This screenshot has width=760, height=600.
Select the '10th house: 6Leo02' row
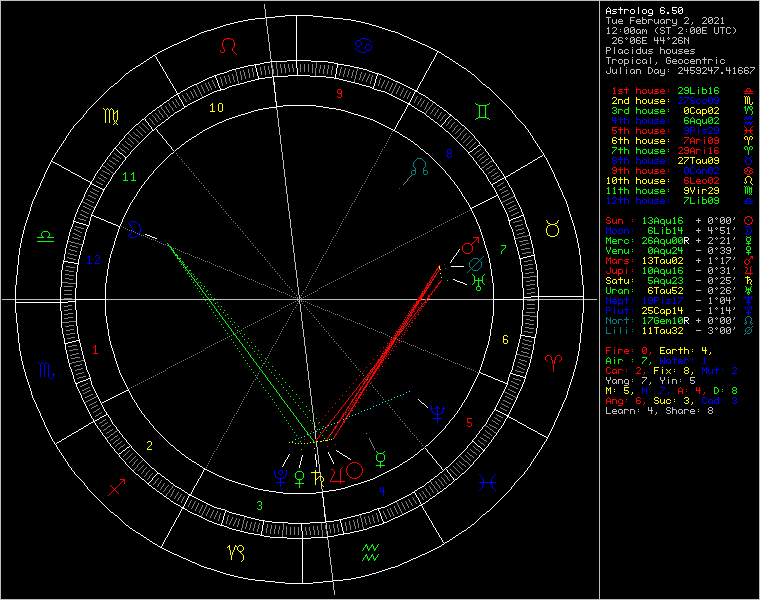(x=679, y=181)
